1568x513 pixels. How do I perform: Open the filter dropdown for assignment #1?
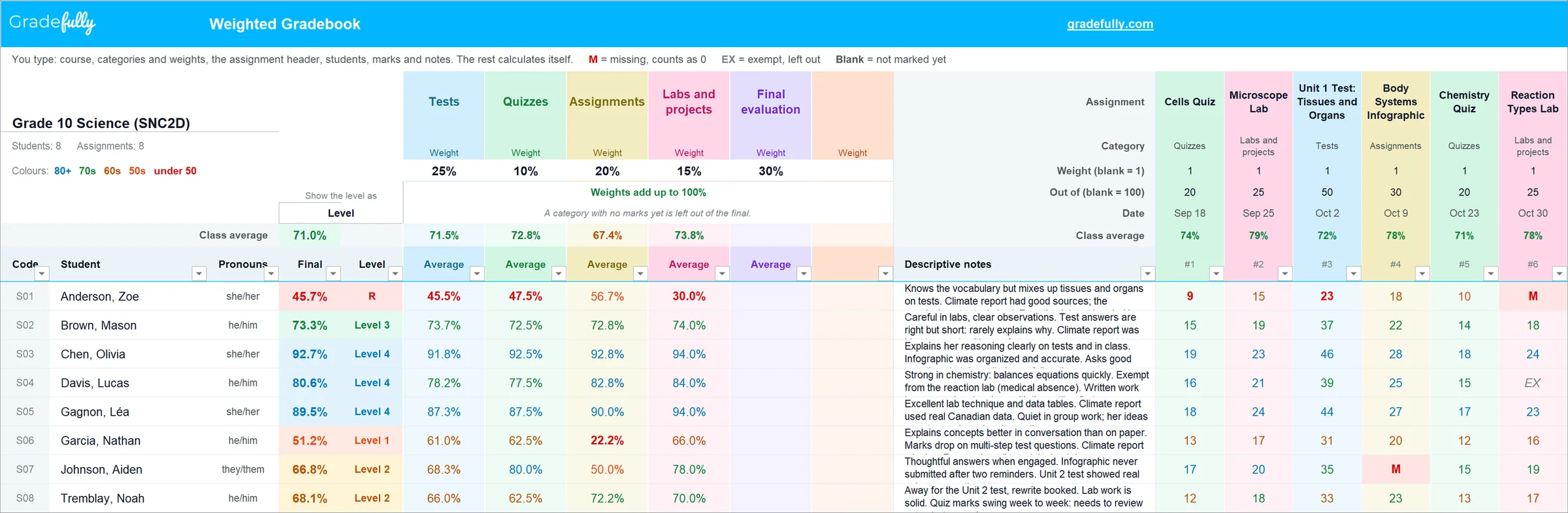1216,273
